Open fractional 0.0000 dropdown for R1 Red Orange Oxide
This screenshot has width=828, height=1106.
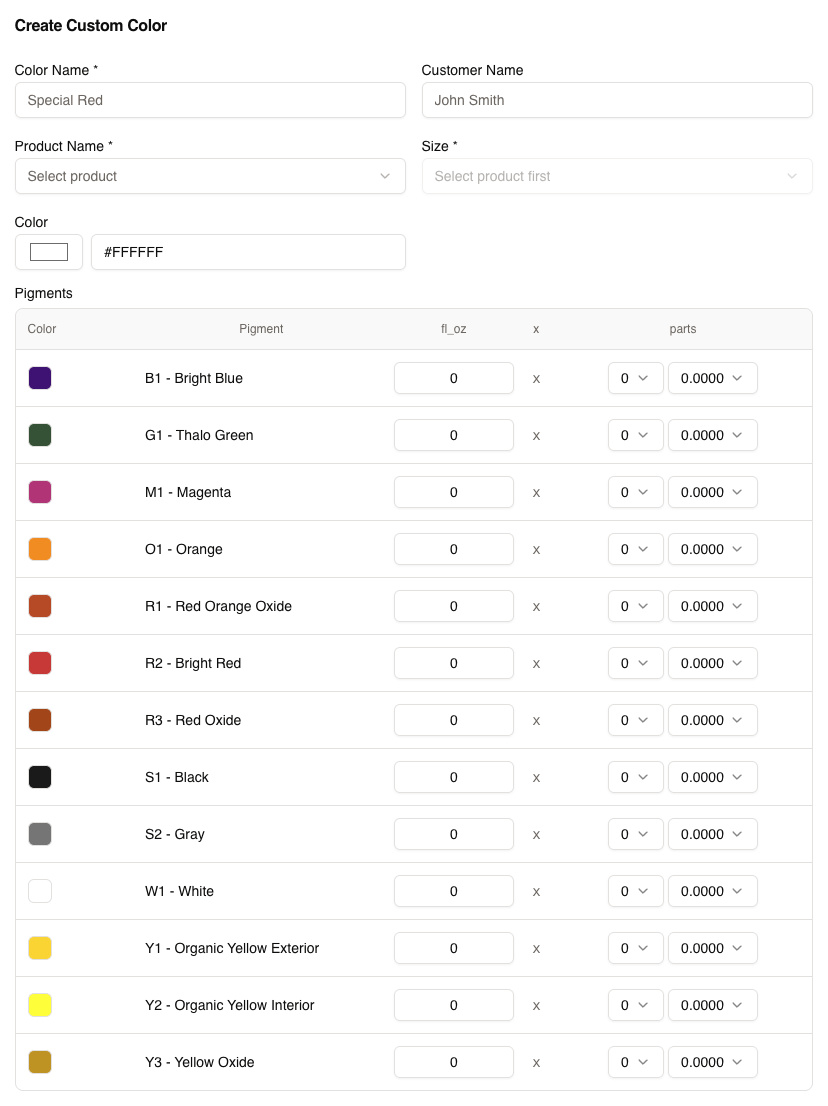click(712, 606)
